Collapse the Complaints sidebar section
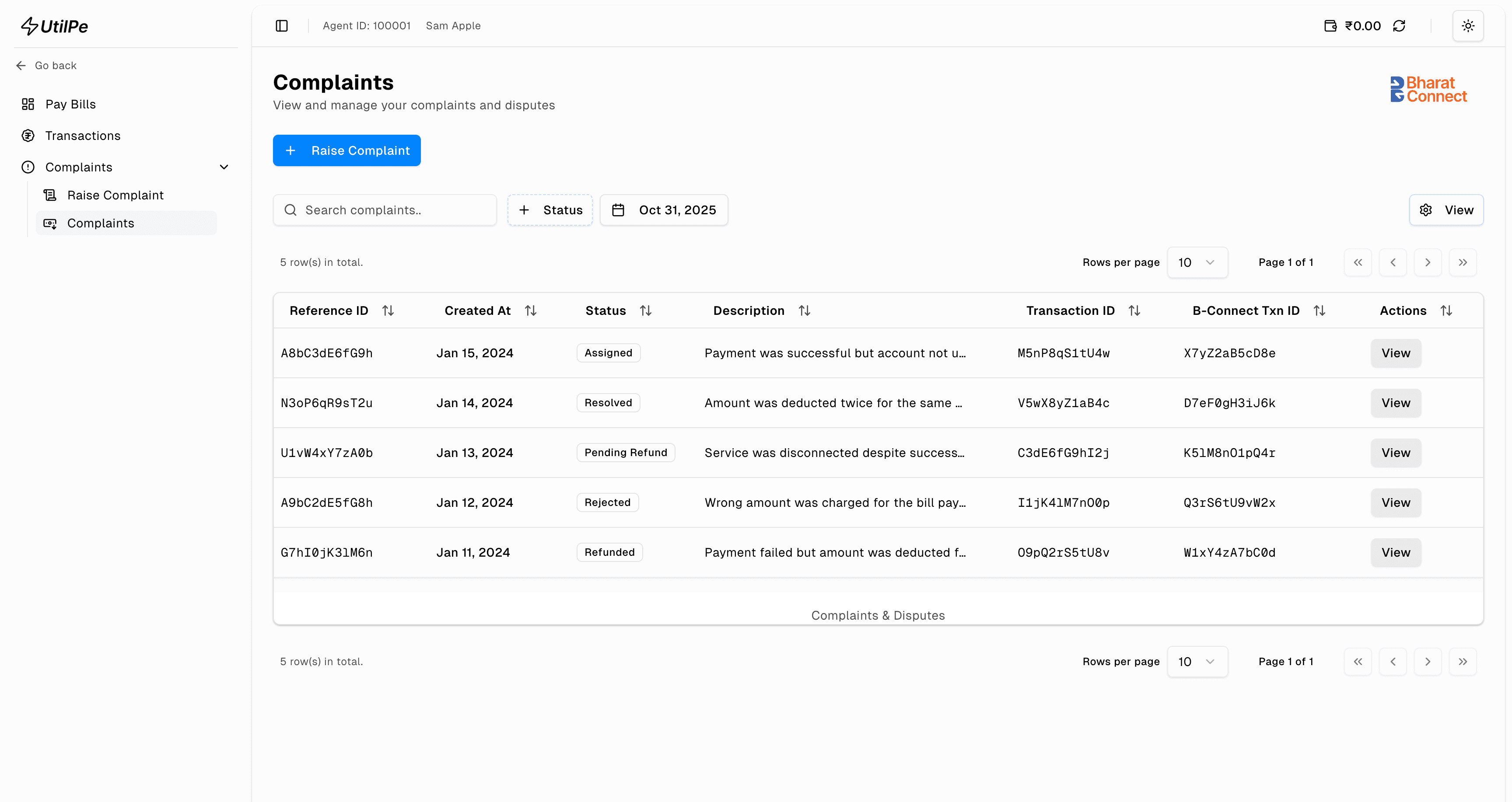 pyautogui.click(x=224, y=167)
